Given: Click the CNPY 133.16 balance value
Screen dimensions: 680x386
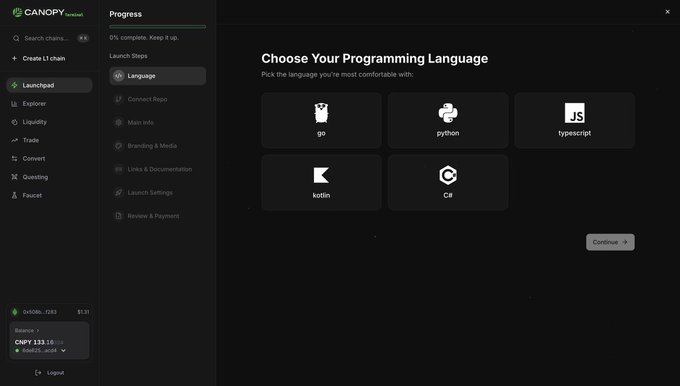Looking at the screenshot, I should click(39, 342).
